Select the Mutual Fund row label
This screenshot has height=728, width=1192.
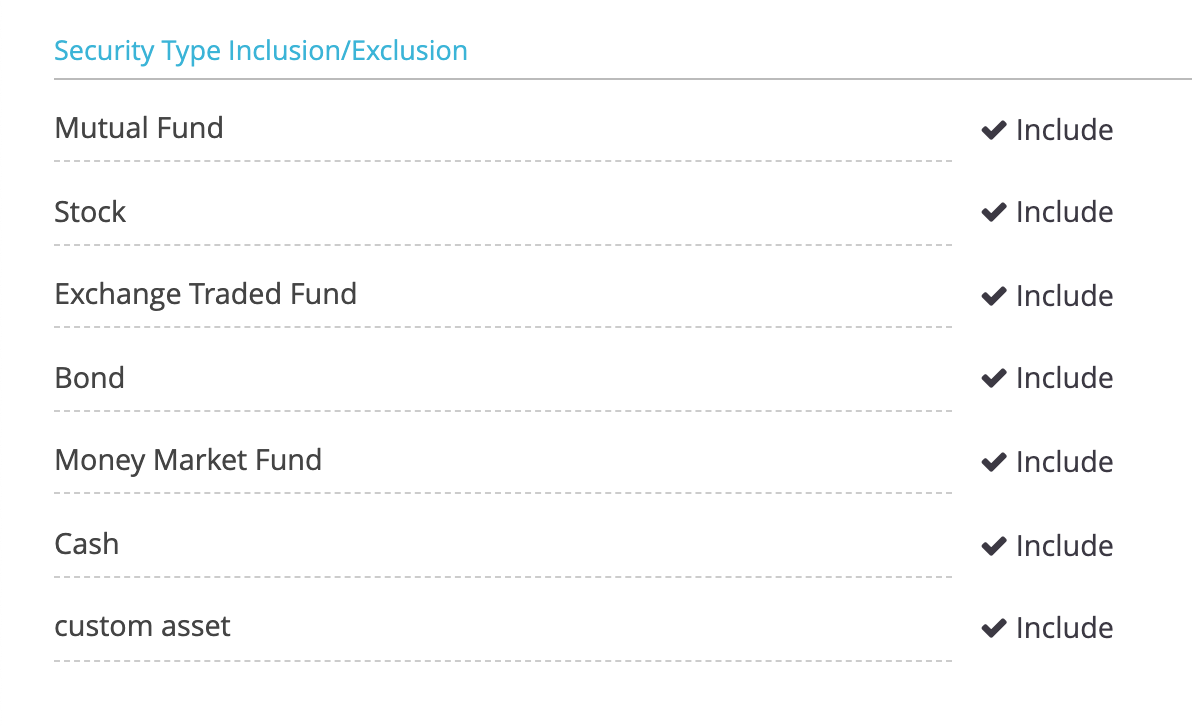coord(139,128)
